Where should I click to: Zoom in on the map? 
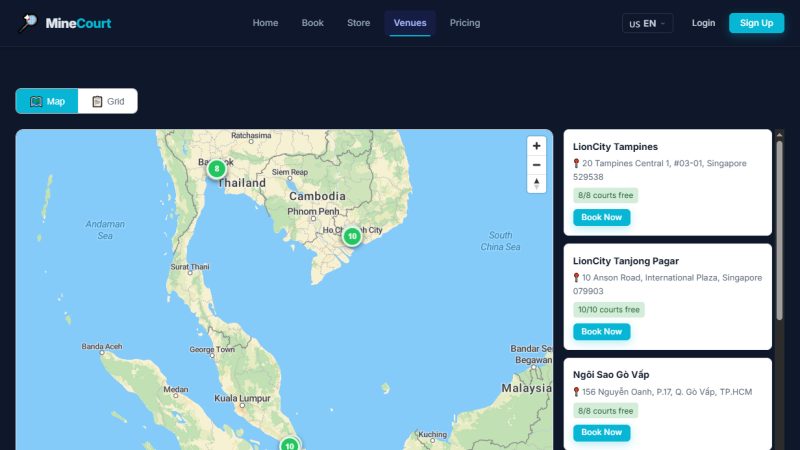click(536, 146)
